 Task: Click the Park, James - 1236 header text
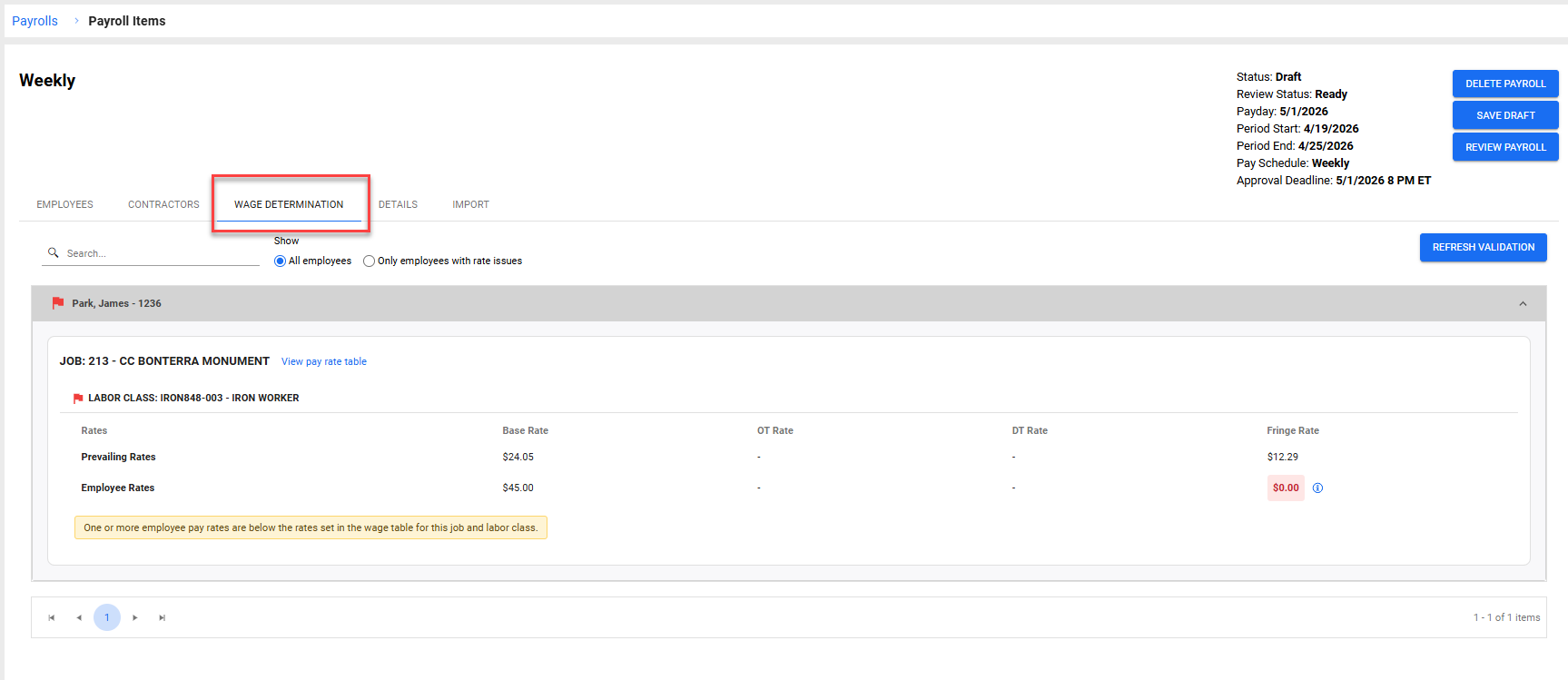(116, 303)
